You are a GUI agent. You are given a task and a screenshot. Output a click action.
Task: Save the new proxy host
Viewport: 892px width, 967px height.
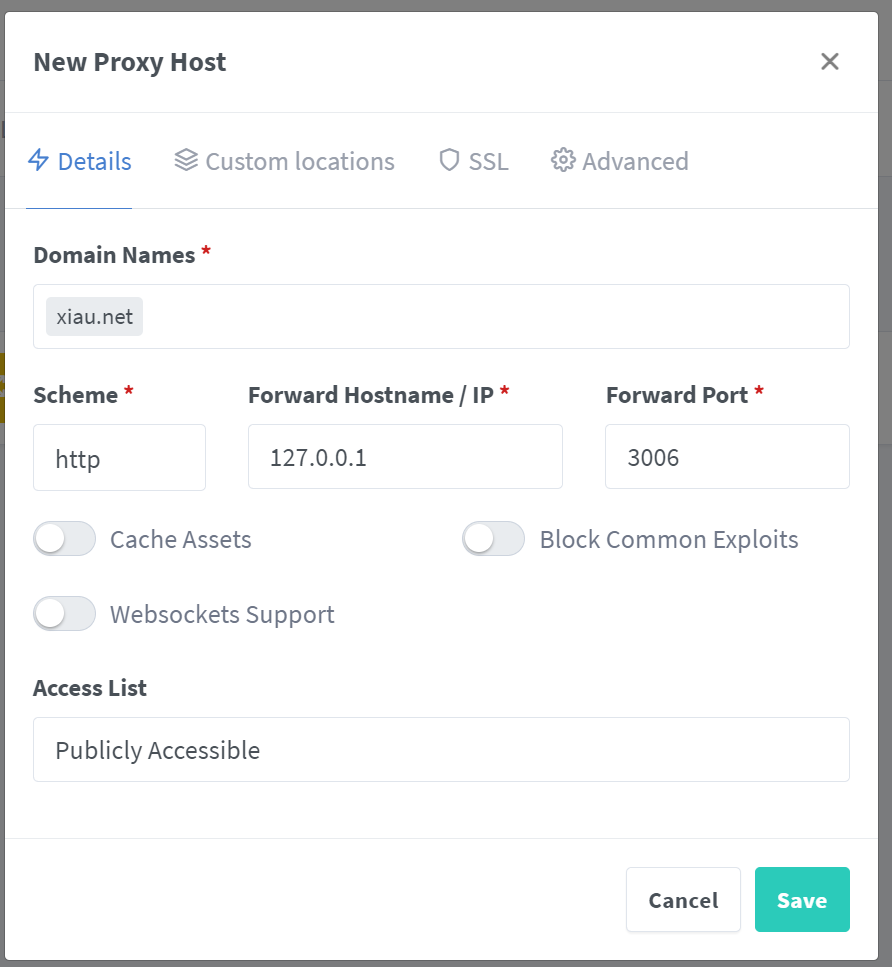[x=802, y=900]
